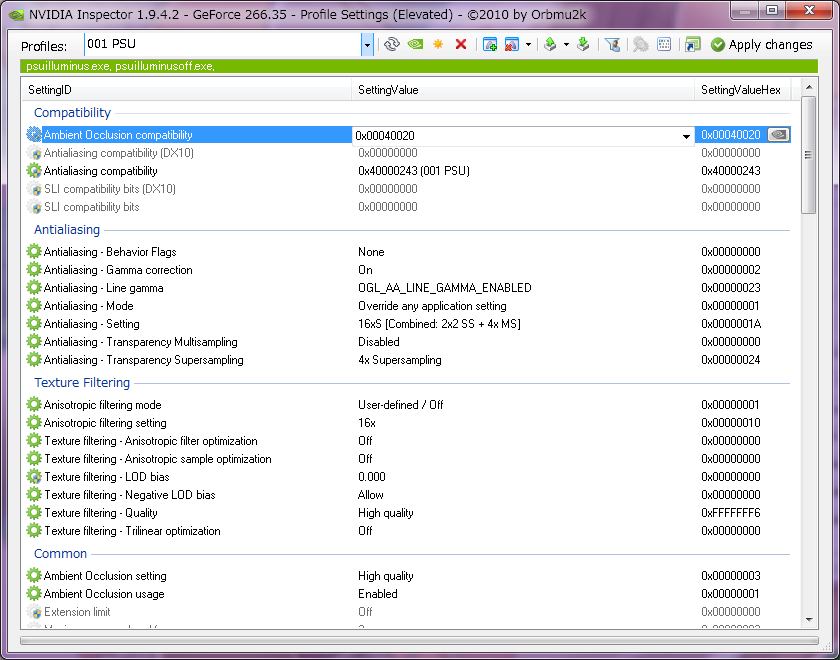Export the profile using the green up-arrow icon
This screenshot has height=660, width=840.
point(550,44)
